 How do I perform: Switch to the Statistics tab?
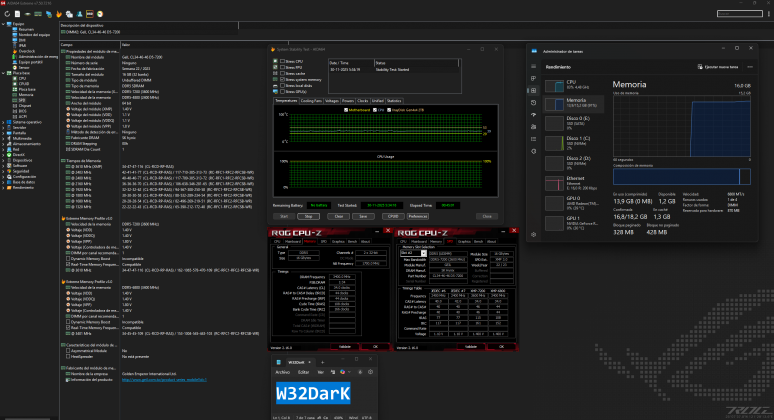coord(395,100)
